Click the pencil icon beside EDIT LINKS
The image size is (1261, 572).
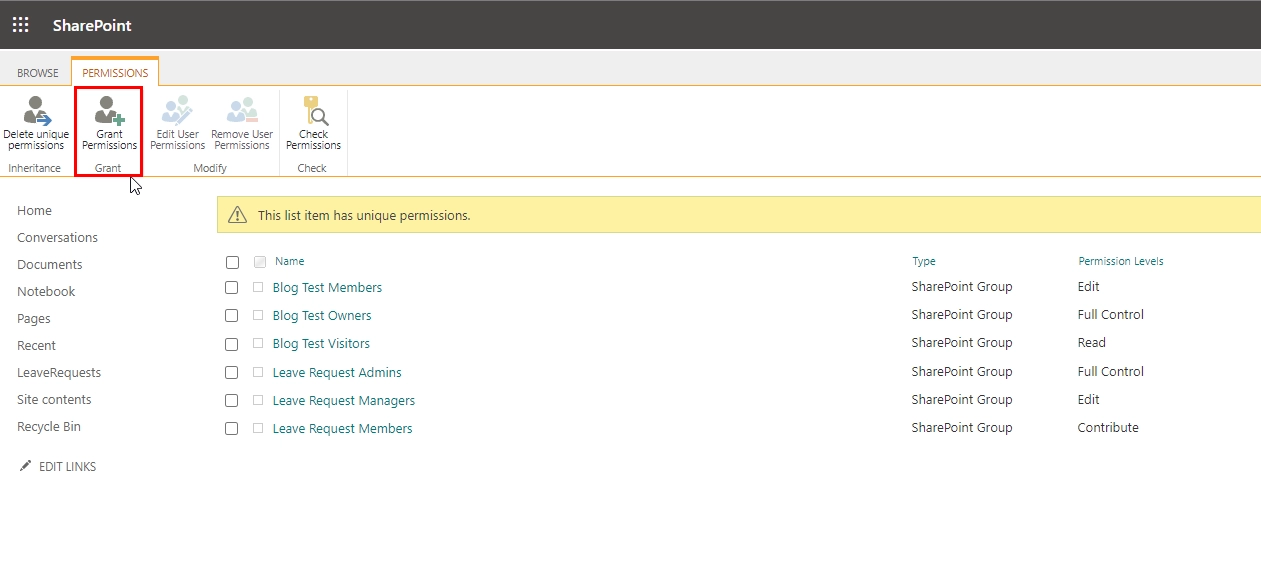(x=25, y=466)
